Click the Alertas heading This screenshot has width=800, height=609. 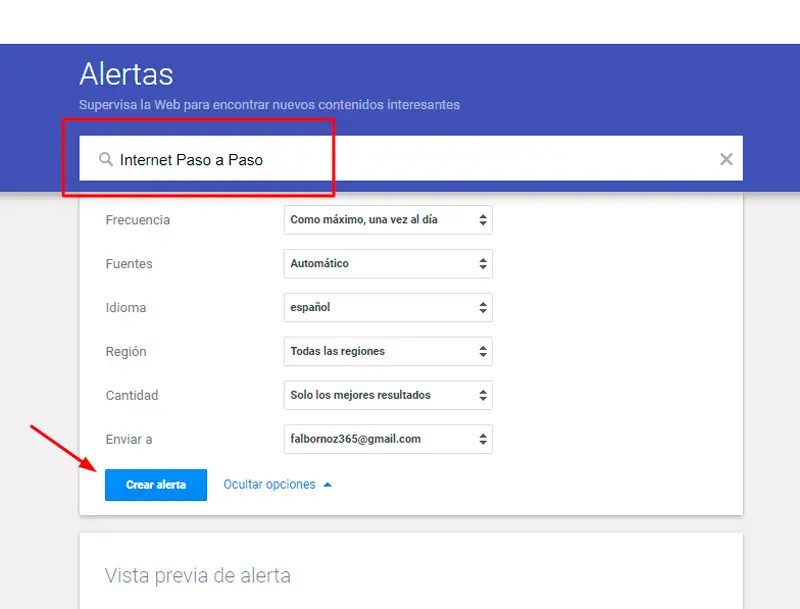[x=127, y=74]
